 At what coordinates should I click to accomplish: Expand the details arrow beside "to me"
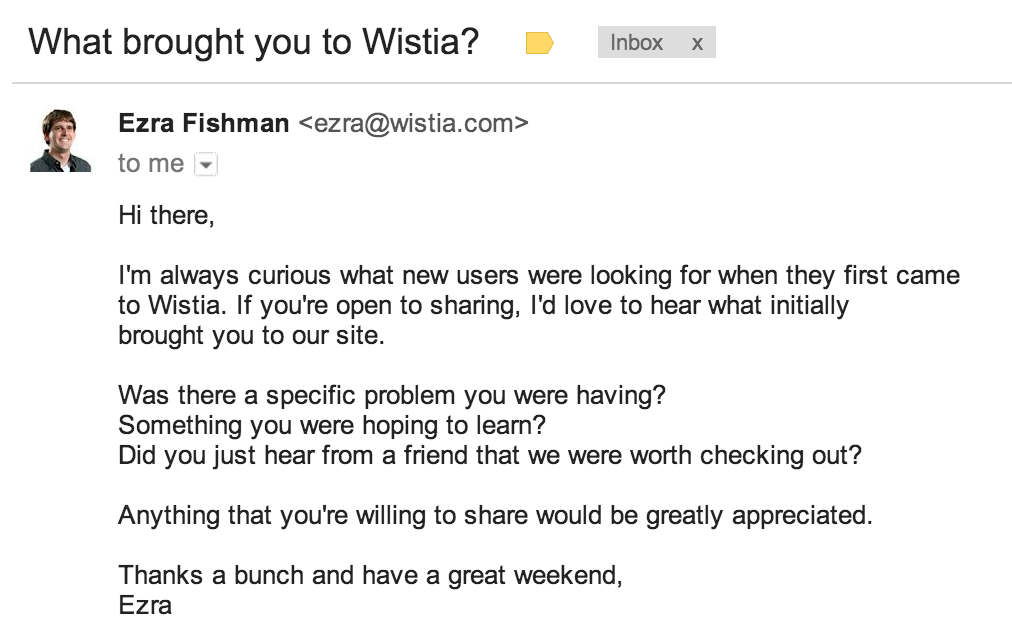206,165
